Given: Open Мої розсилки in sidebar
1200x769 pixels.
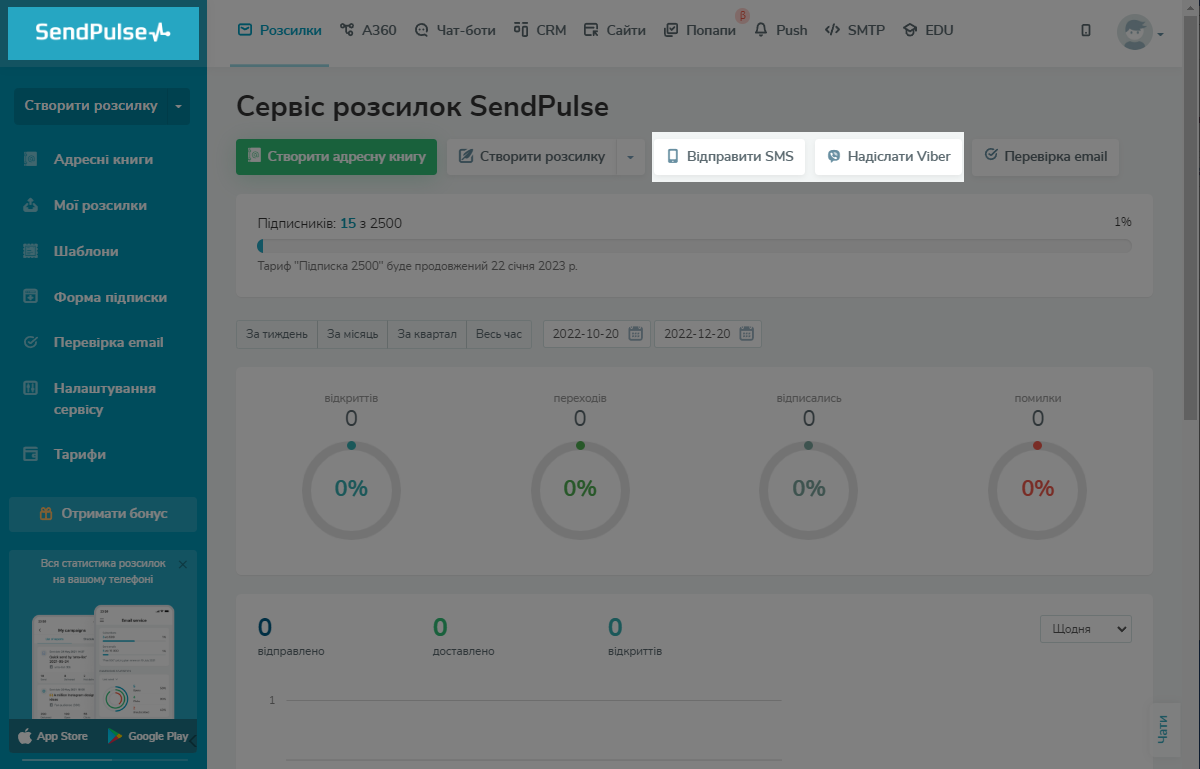Looking at the screenshot, I should 100,205.
